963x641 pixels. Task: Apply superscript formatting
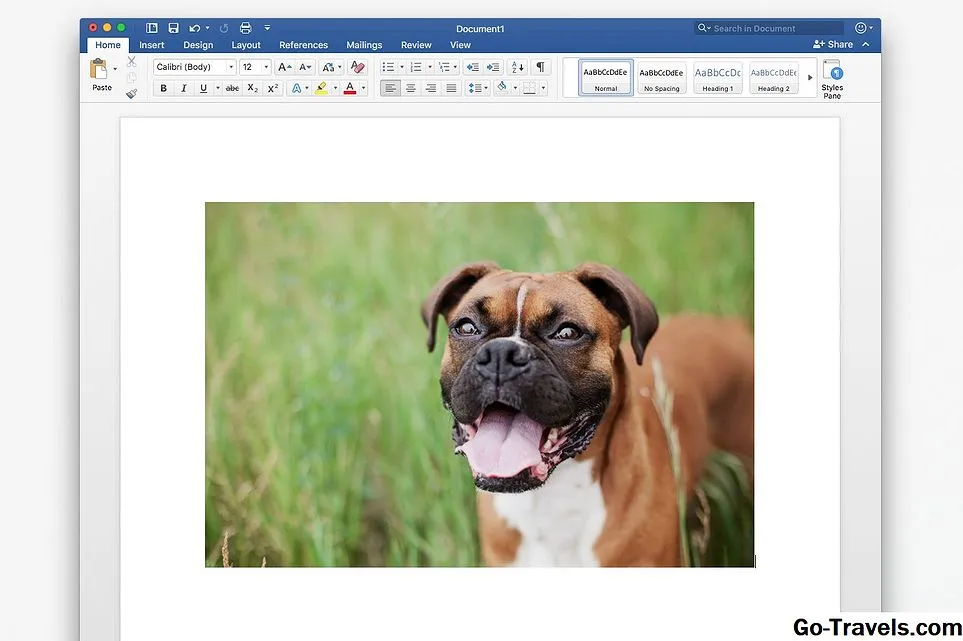click(273, 88)
